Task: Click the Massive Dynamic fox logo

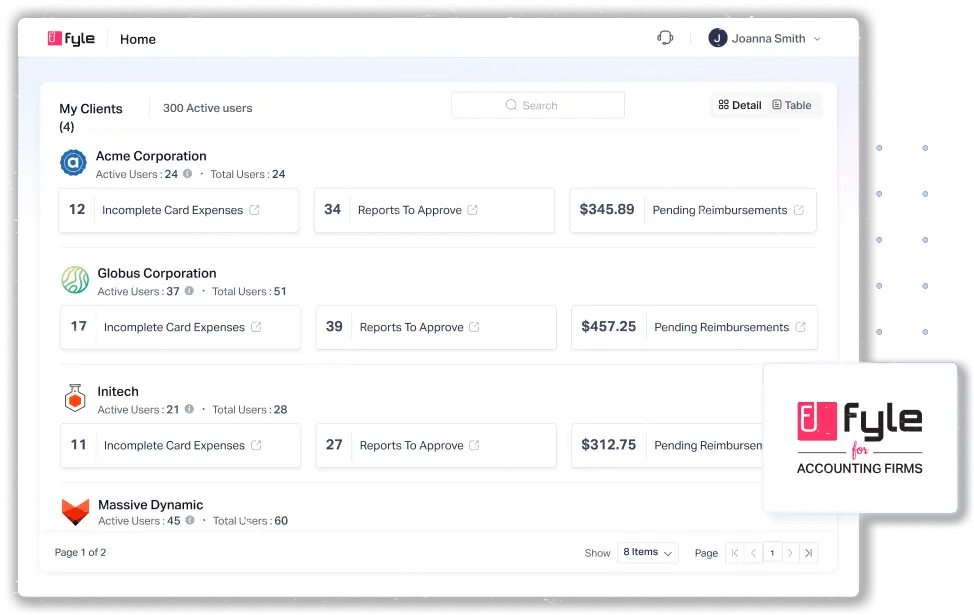Action: click(x=76, y=512)
